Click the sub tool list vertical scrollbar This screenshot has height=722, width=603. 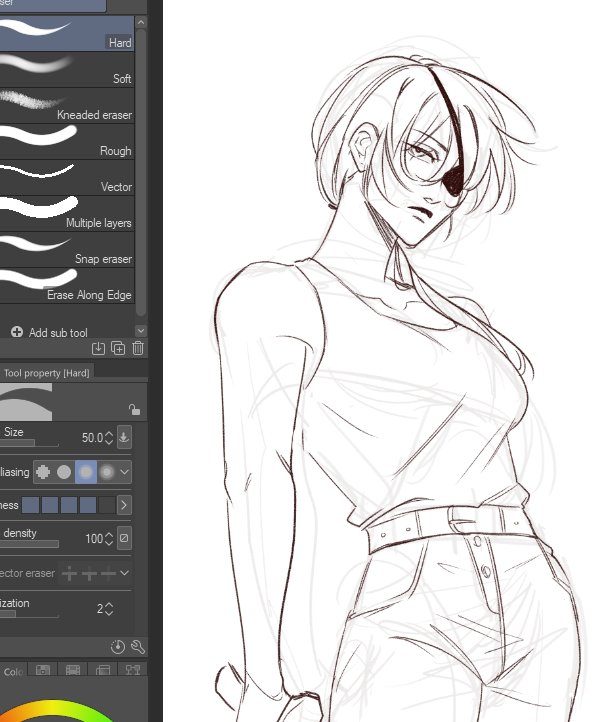(x=141, y=173)
